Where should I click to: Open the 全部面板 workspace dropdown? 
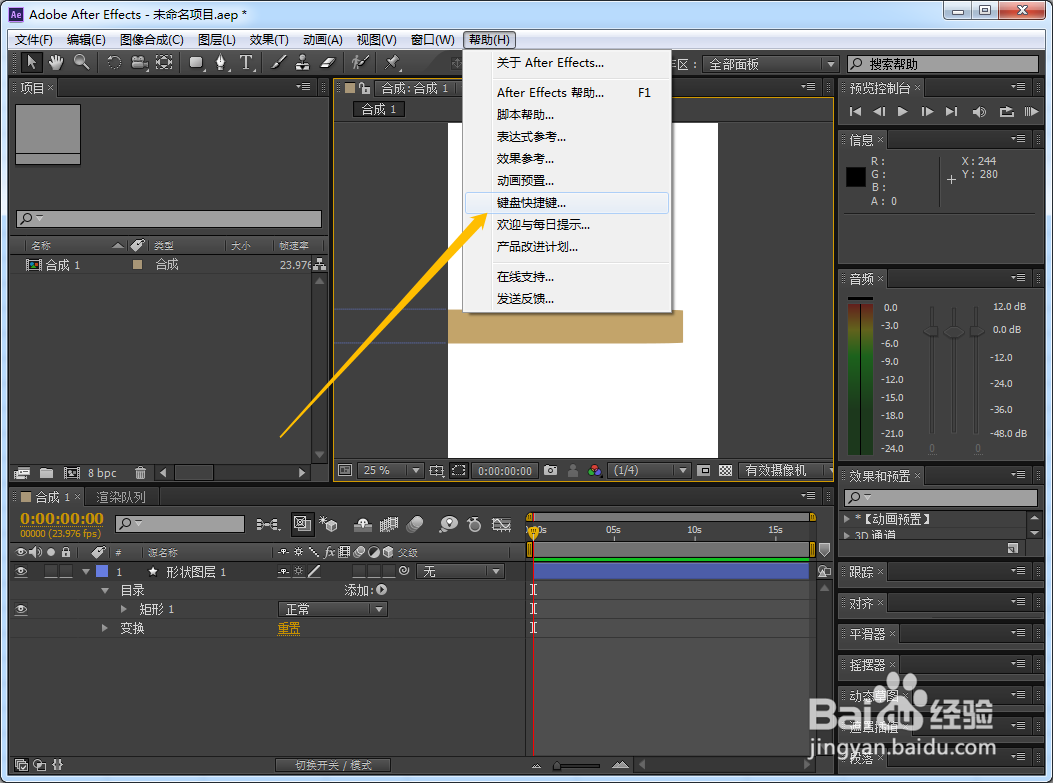pos(770,64)
